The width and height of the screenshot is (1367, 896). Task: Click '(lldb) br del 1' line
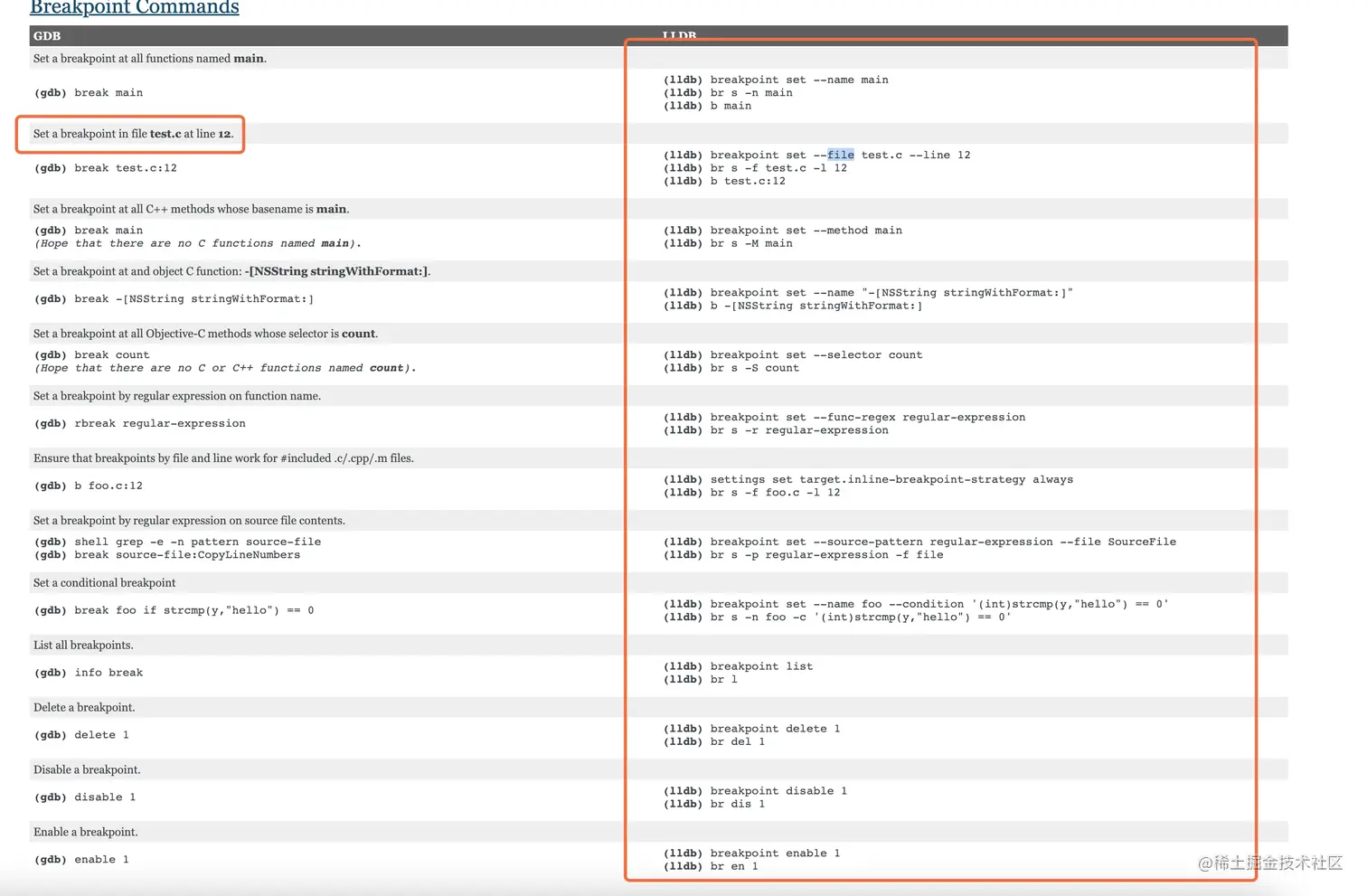tap(714, 742)
